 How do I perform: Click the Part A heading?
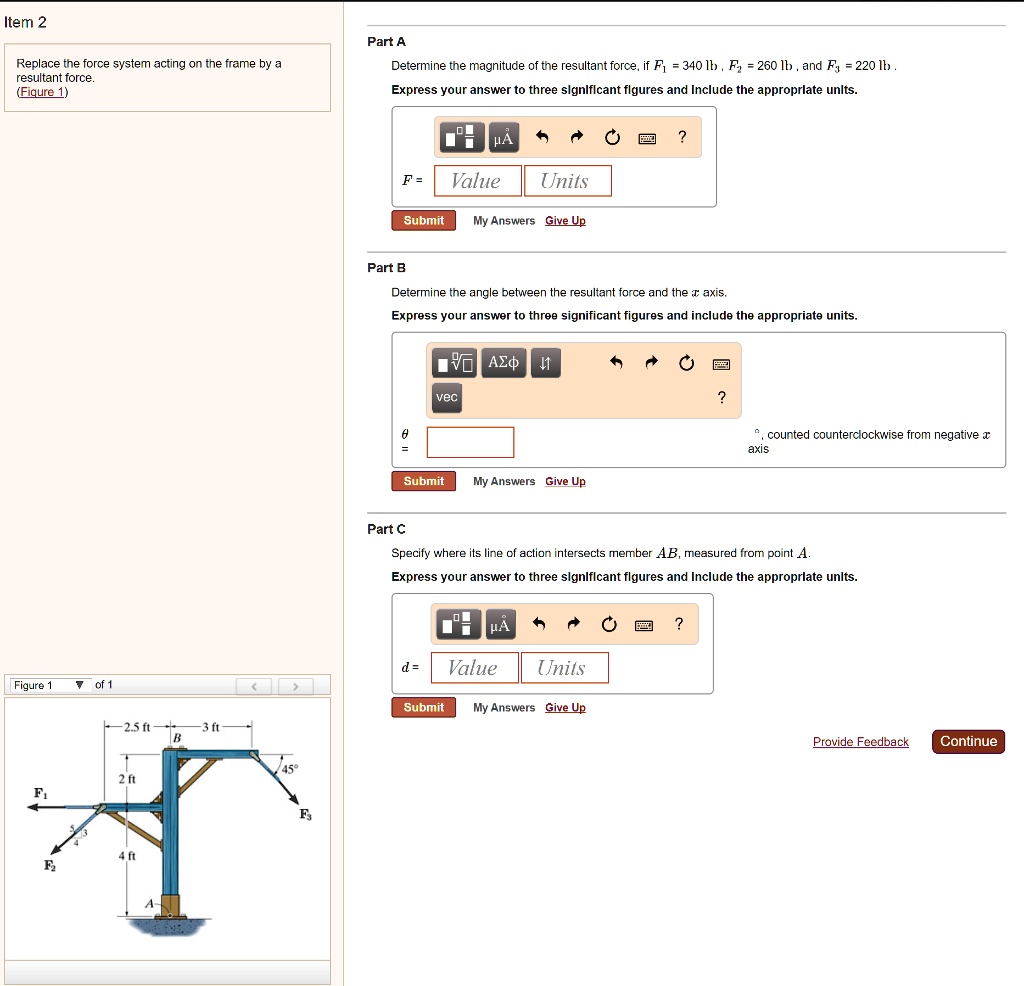click(x=387, y=42)
